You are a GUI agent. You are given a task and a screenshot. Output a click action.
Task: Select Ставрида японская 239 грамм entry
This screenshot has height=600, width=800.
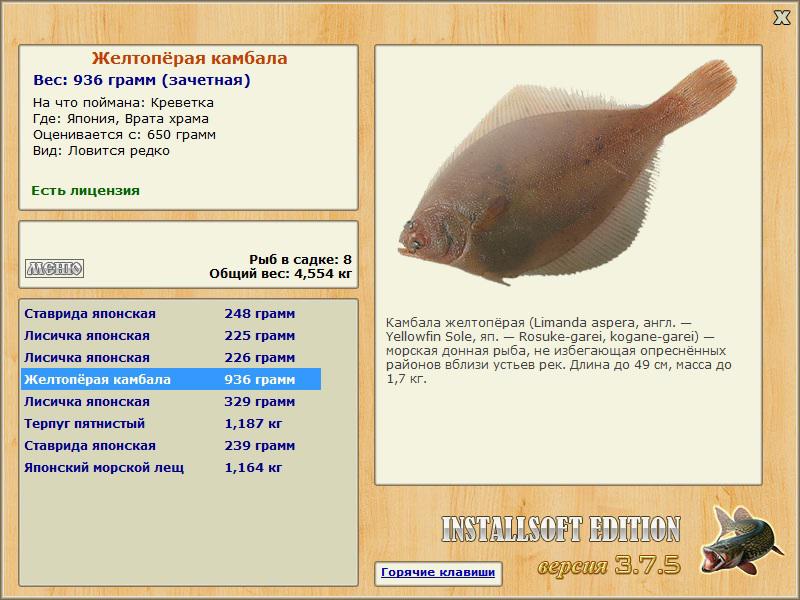[171, 445]
